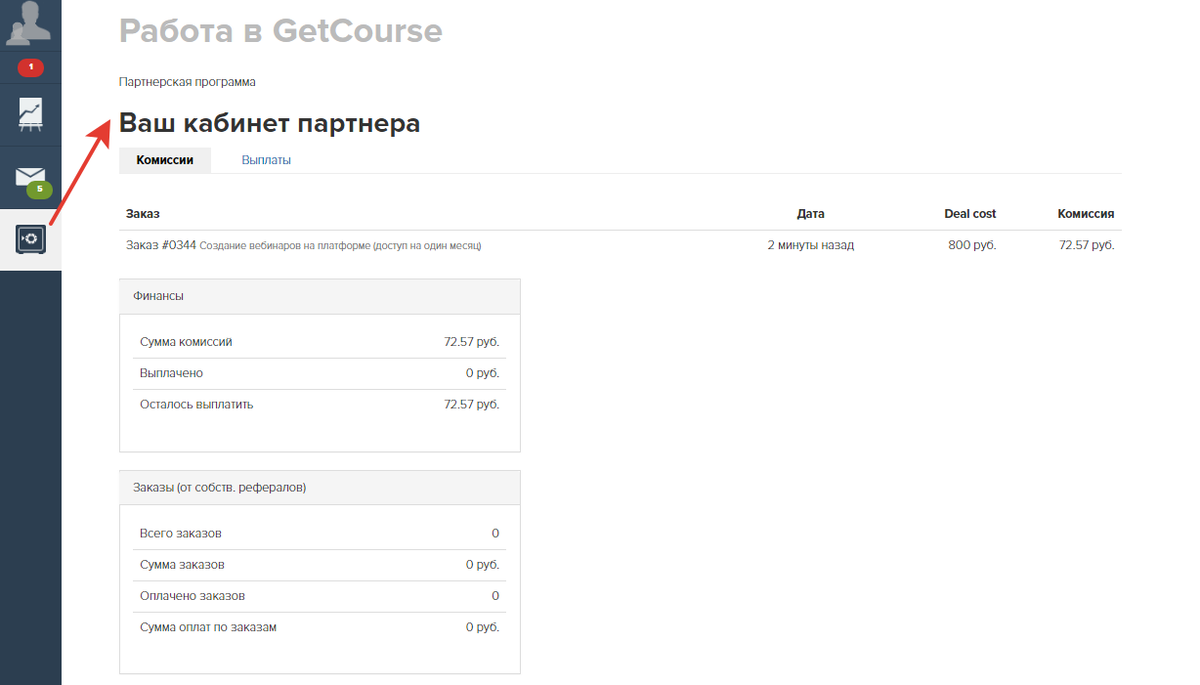
Task: Click the red notification badge showing 1
Action: point(30,68)
